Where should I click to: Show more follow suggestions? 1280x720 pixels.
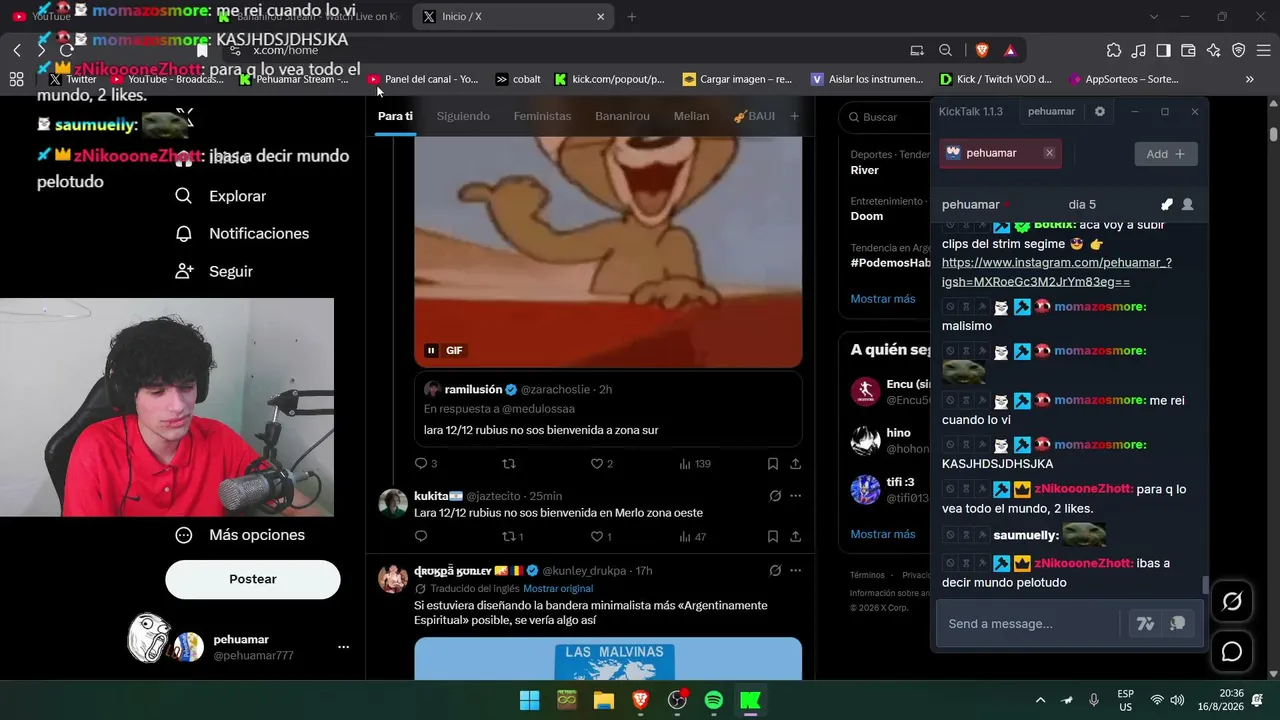(883, 534)
